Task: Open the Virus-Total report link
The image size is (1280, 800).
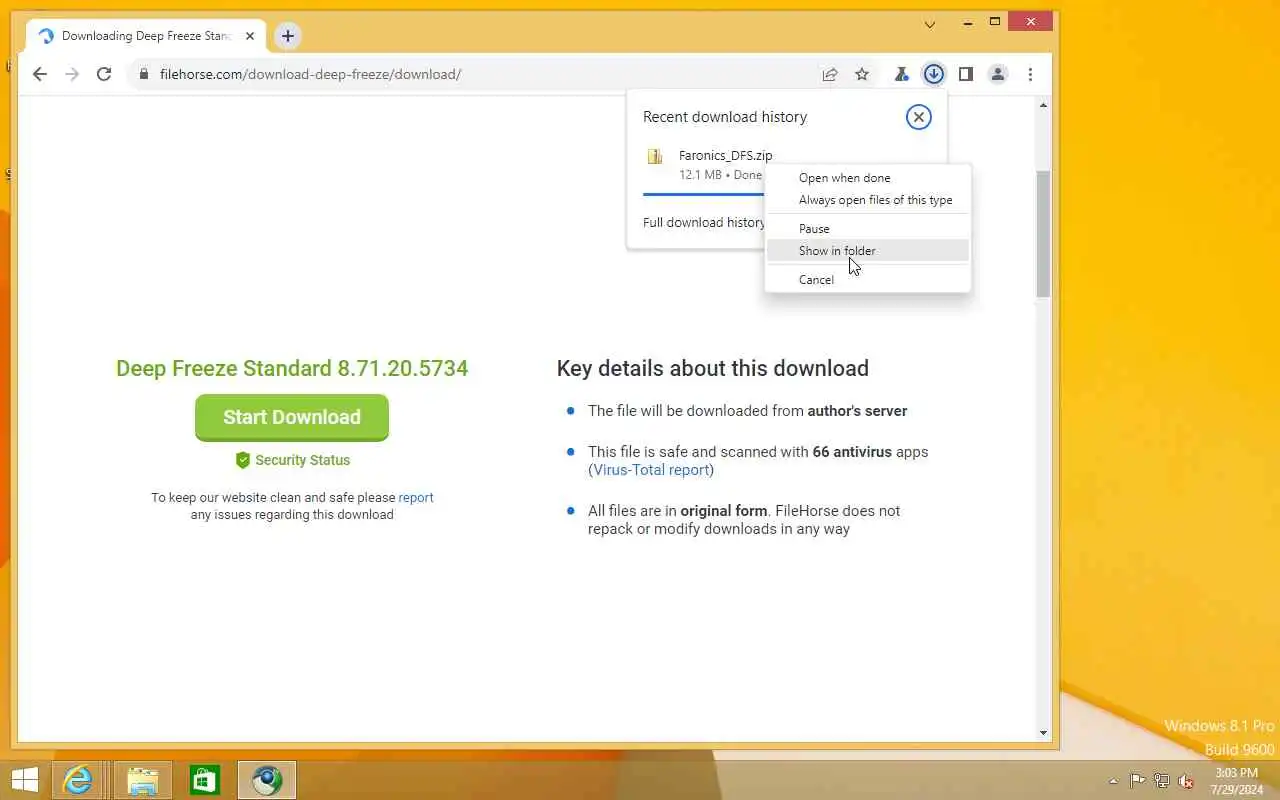Action: 651,470
